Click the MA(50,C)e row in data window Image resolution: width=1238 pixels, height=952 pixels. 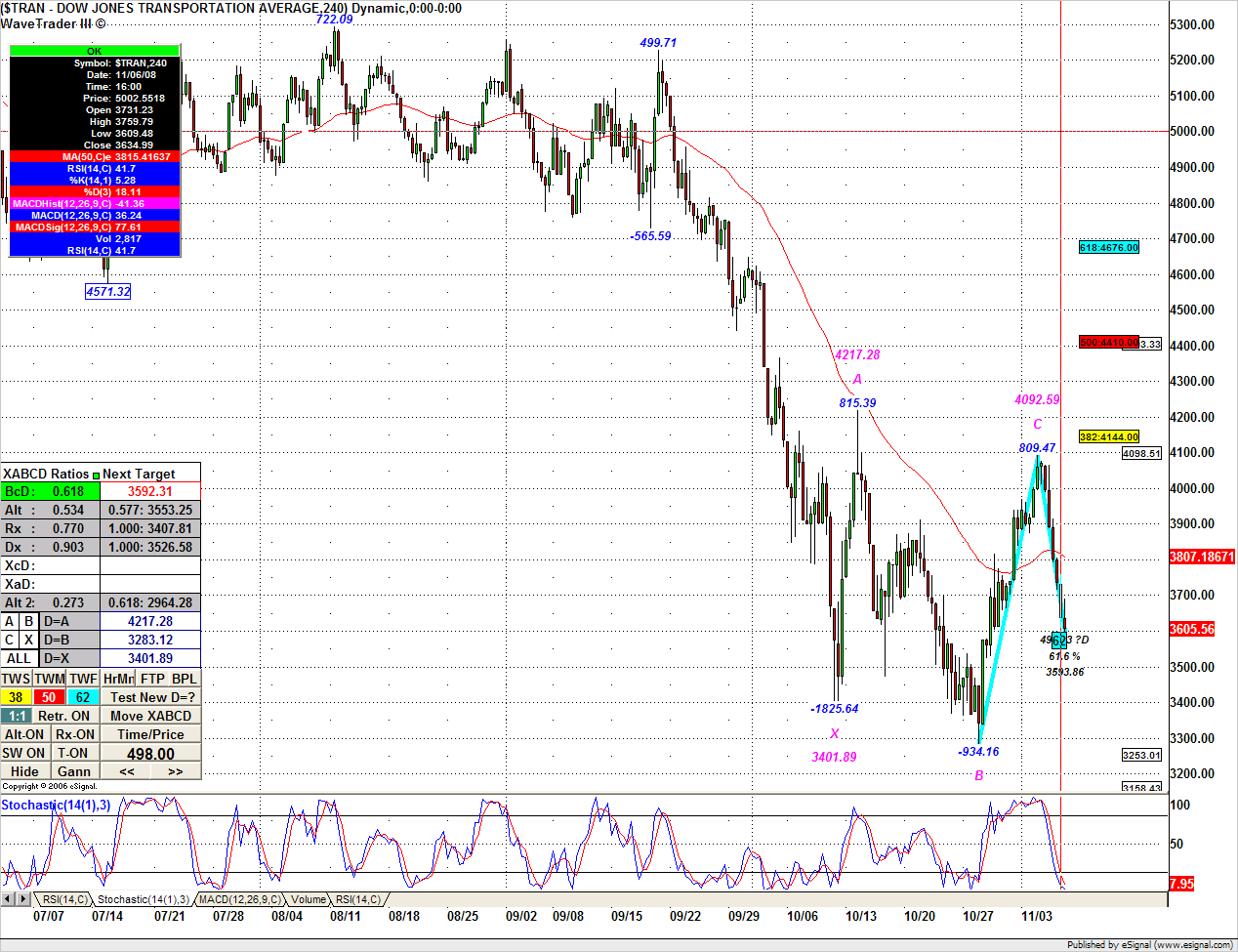click(94, 156)
